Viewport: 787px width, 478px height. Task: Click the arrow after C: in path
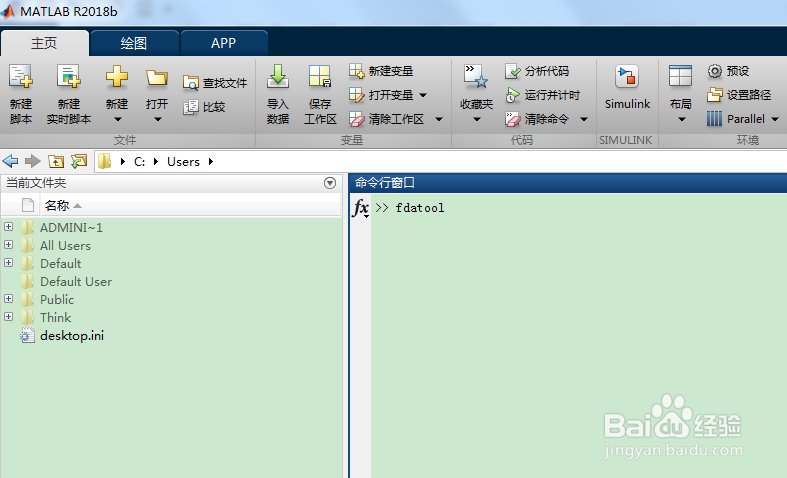click(156, 162)
